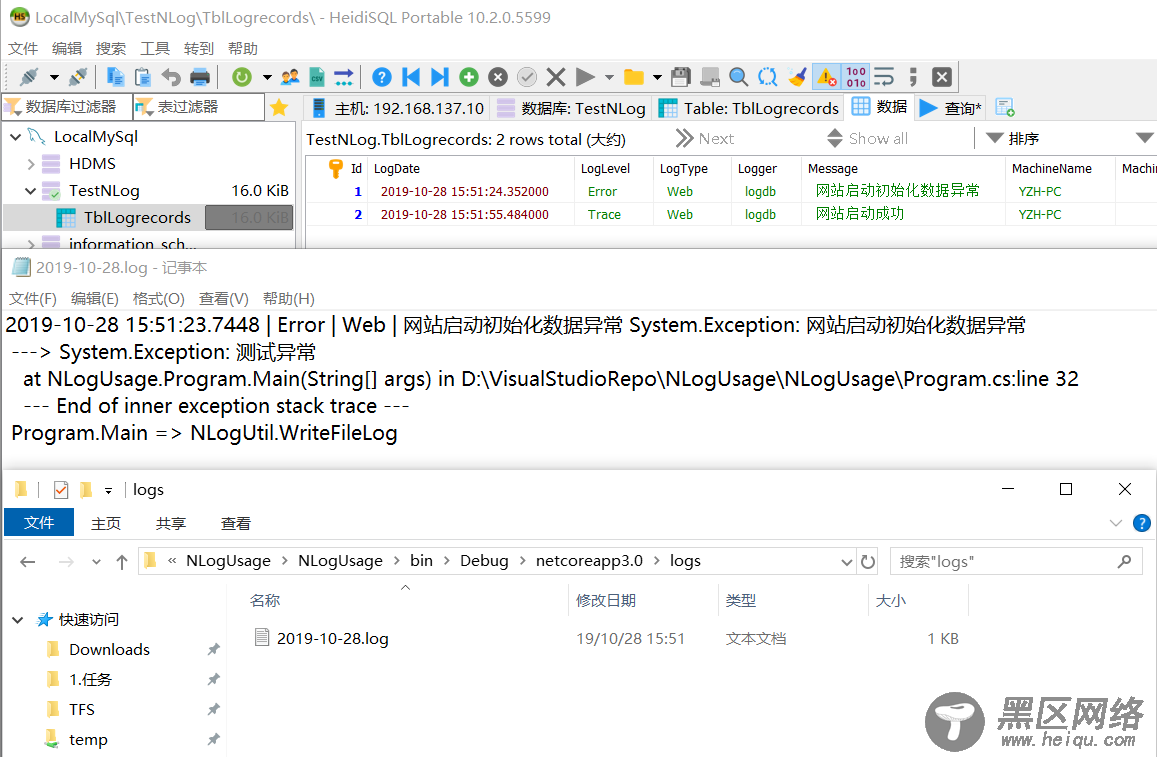Image resolution: width=1157 pixels, height=757 pixels.
Task: Click the LogDate column header
Action: pyautogui.click(x=397, y=168)
